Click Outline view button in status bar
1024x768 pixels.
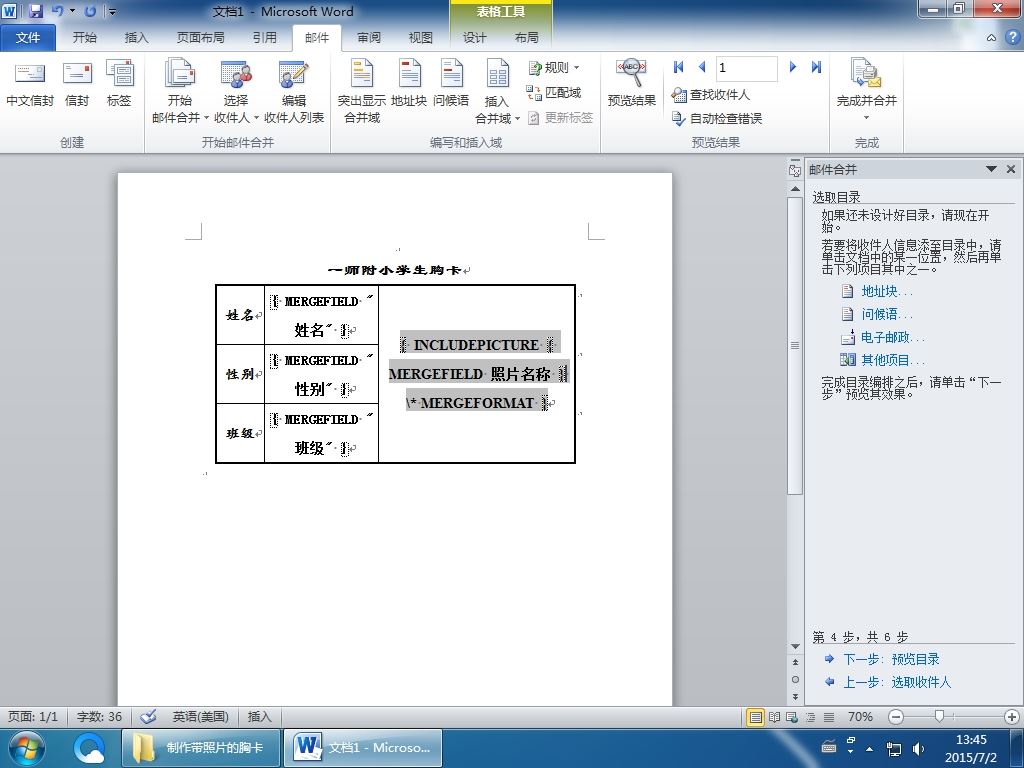pyautogui.click(x=810, y=717)
